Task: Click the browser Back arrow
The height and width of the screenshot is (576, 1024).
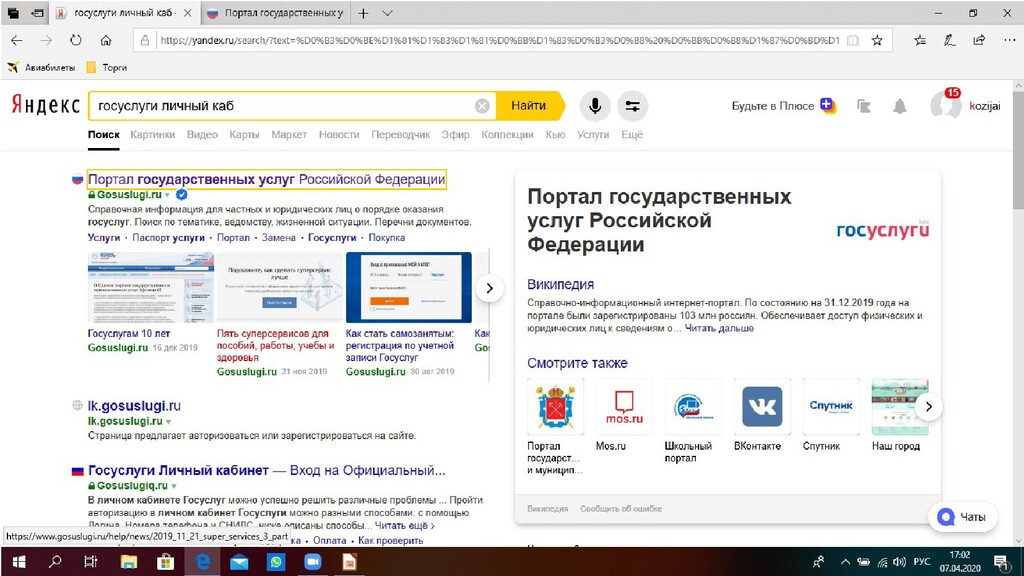Action: pos(17,40)
